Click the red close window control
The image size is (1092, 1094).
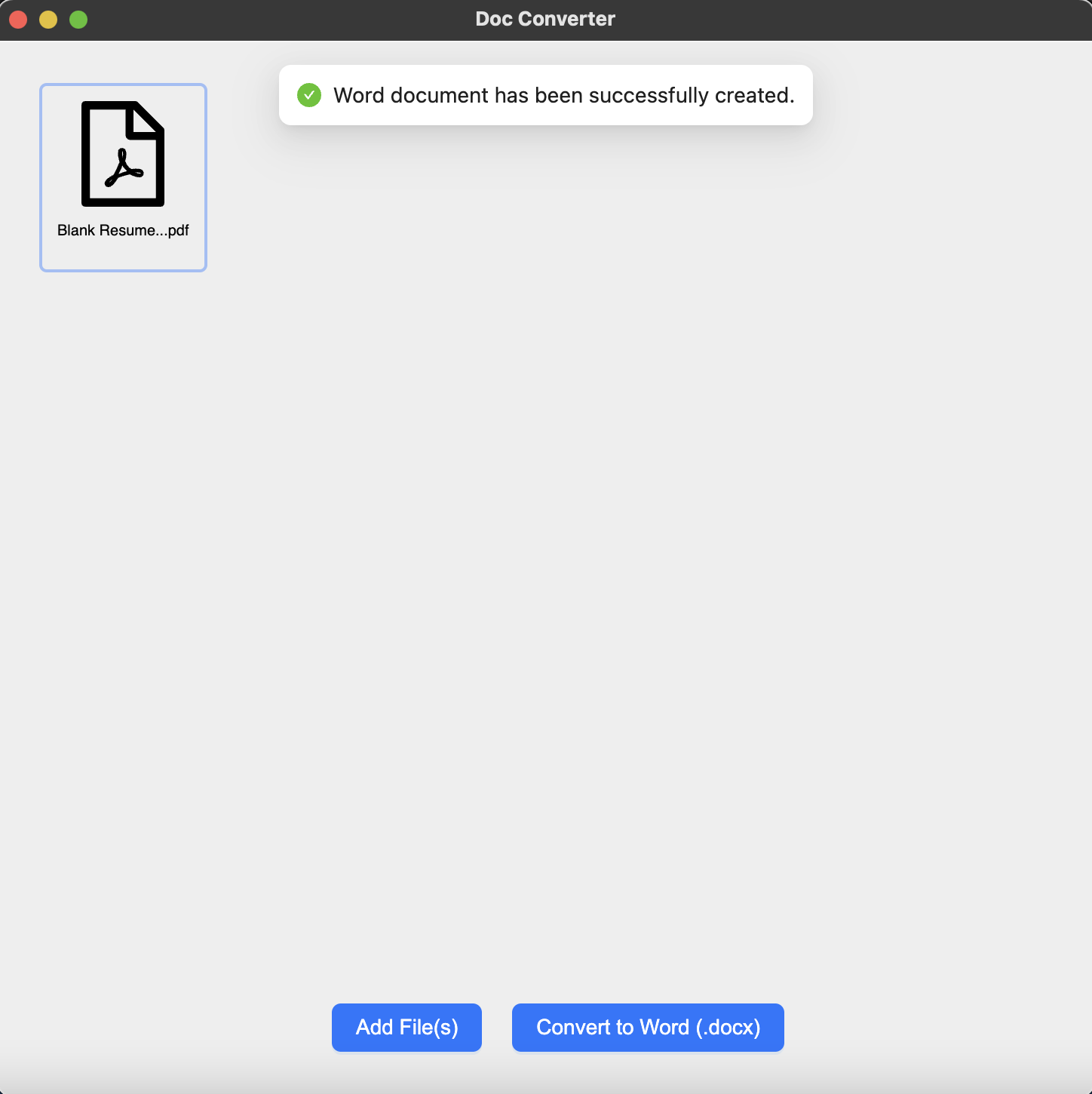[x=18, y=19]
